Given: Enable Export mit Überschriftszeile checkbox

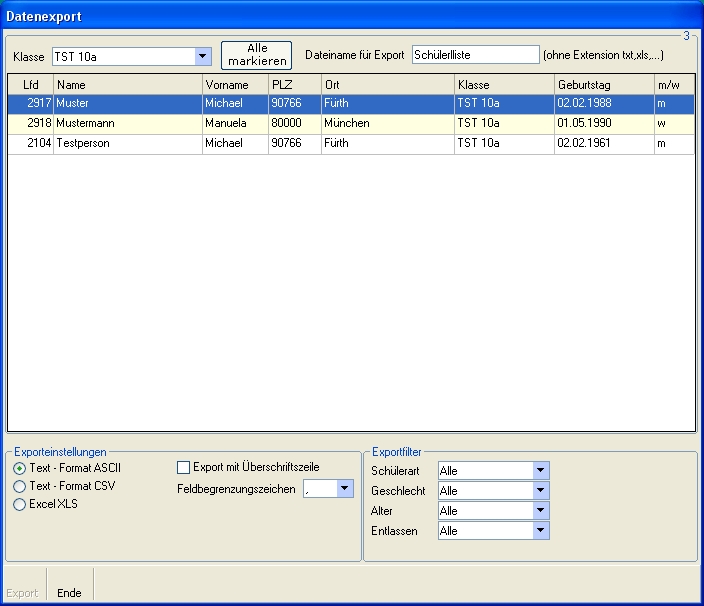Looking at the screenshot, I should [x=183, y=467].
